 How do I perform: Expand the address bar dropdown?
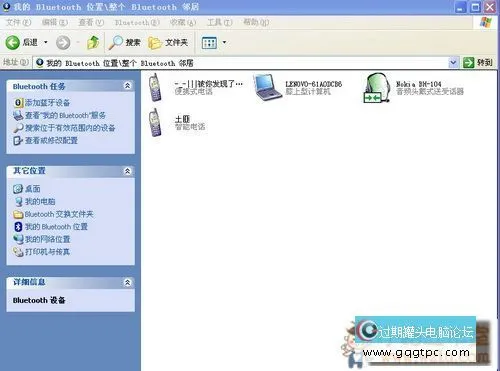point(453,62)
